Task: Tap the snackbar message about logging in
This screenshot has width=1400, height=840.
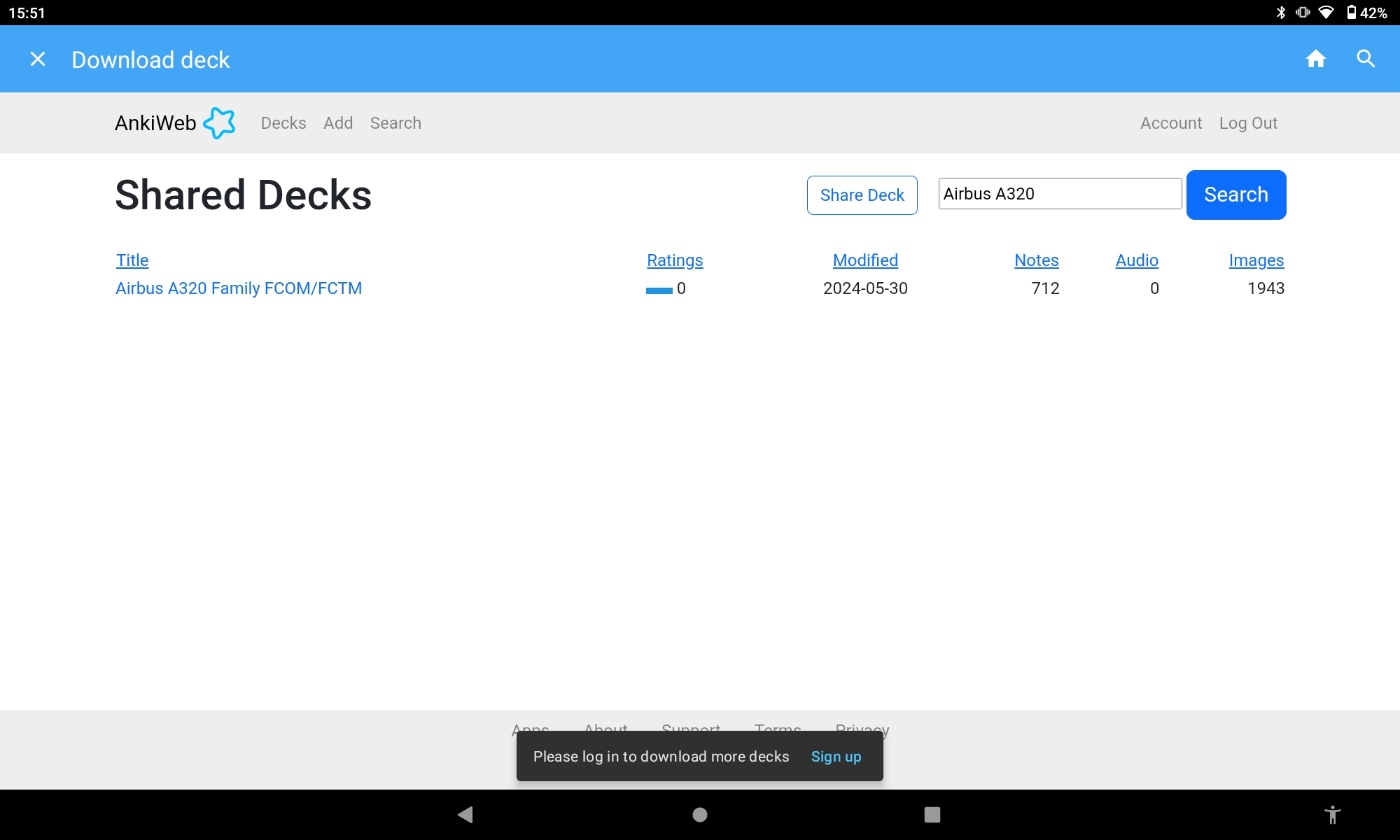Action: [661, 757]
